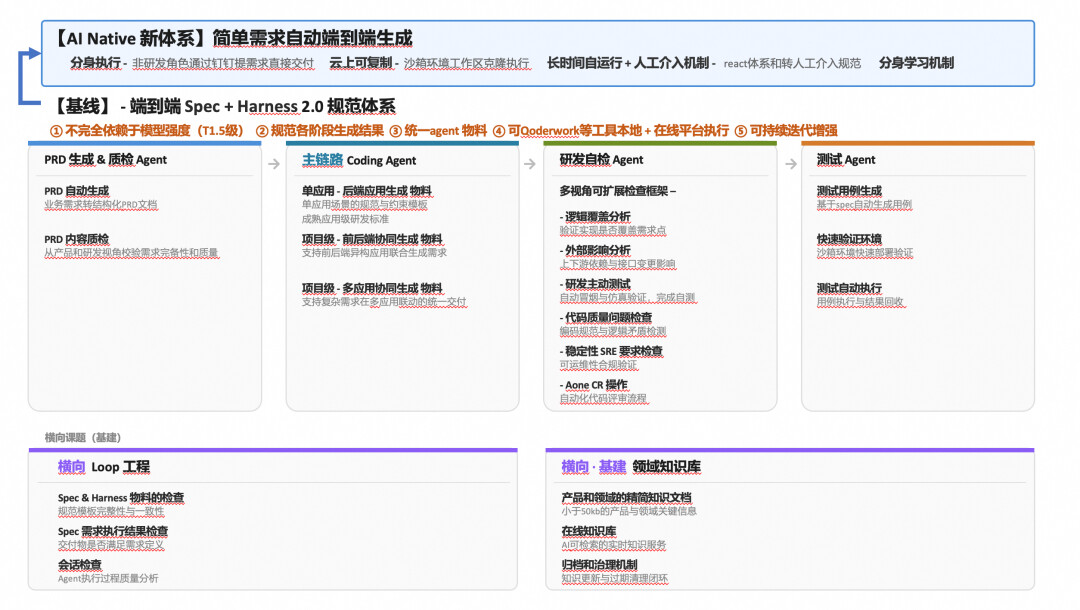Select '项目级 - 多应用协同生成 物料'
Viewport: 1080px width, 610px height.
372,288
